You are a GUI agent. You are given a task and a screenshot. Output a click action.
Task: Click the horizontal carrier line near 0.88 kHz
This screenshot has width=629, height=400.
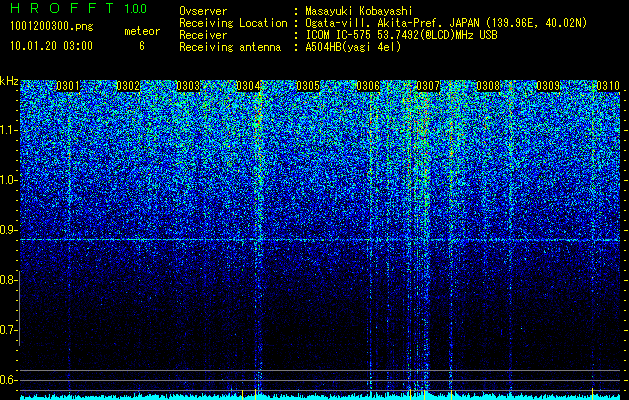click(x=320, y=240)
